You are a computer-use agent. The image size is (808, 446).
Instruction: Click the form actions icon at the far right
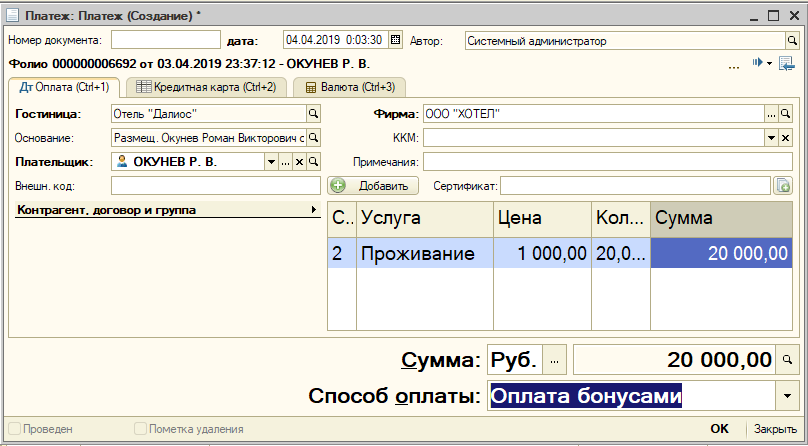click(x=786, y=64)
